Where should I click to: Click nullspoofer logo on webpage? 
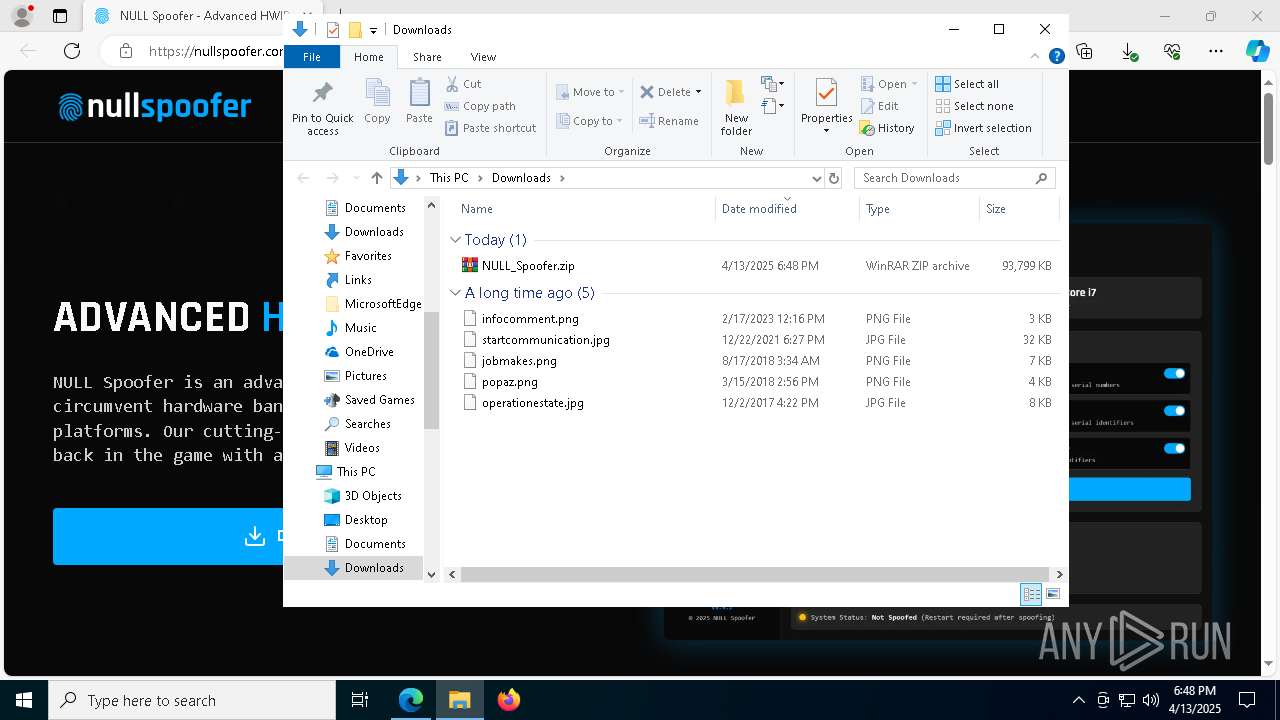point(155,107)
